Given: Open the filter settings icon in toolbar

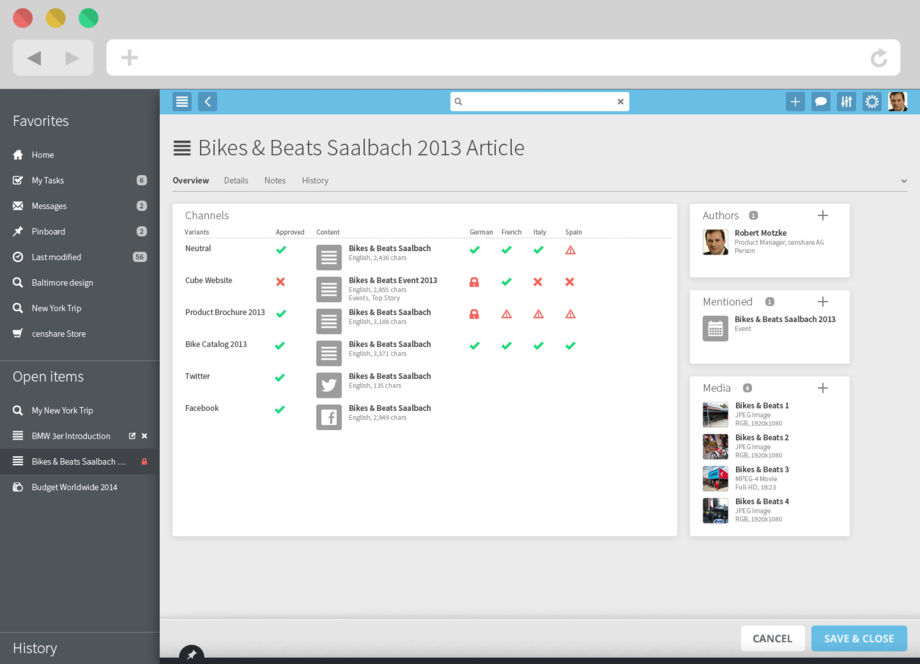Looking at the screenshot, I should (846, 101).
